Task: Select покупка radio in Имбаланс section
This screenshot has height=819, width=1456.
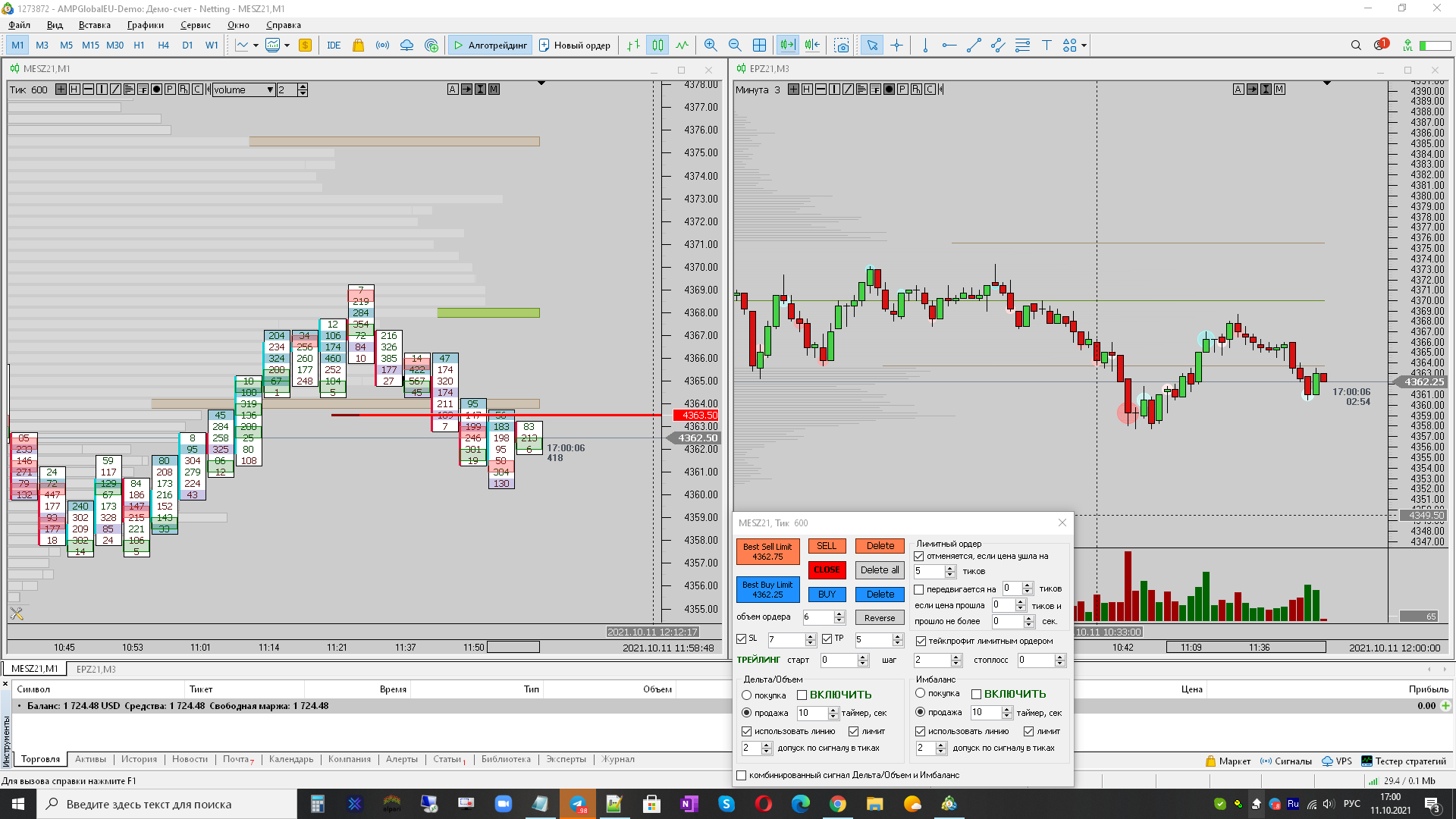Action: (x=921, y=693)
